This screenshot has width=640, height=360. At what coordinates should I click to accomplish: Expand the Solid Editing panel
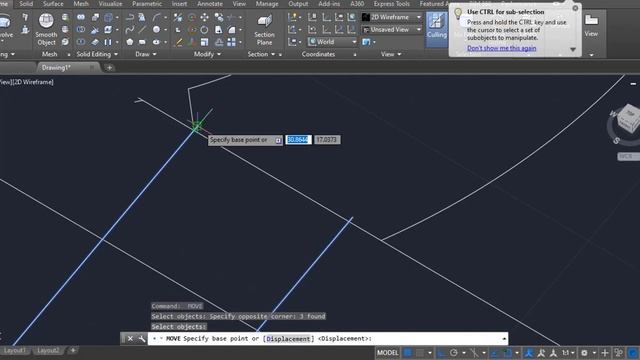(97, 54)
